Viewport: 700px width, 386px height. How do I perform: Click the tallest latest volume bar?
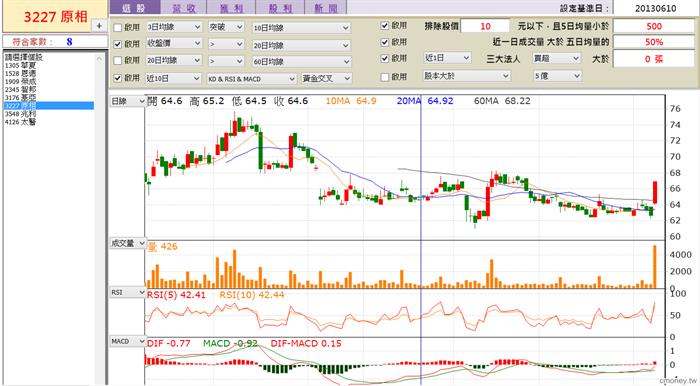point(655,266)
